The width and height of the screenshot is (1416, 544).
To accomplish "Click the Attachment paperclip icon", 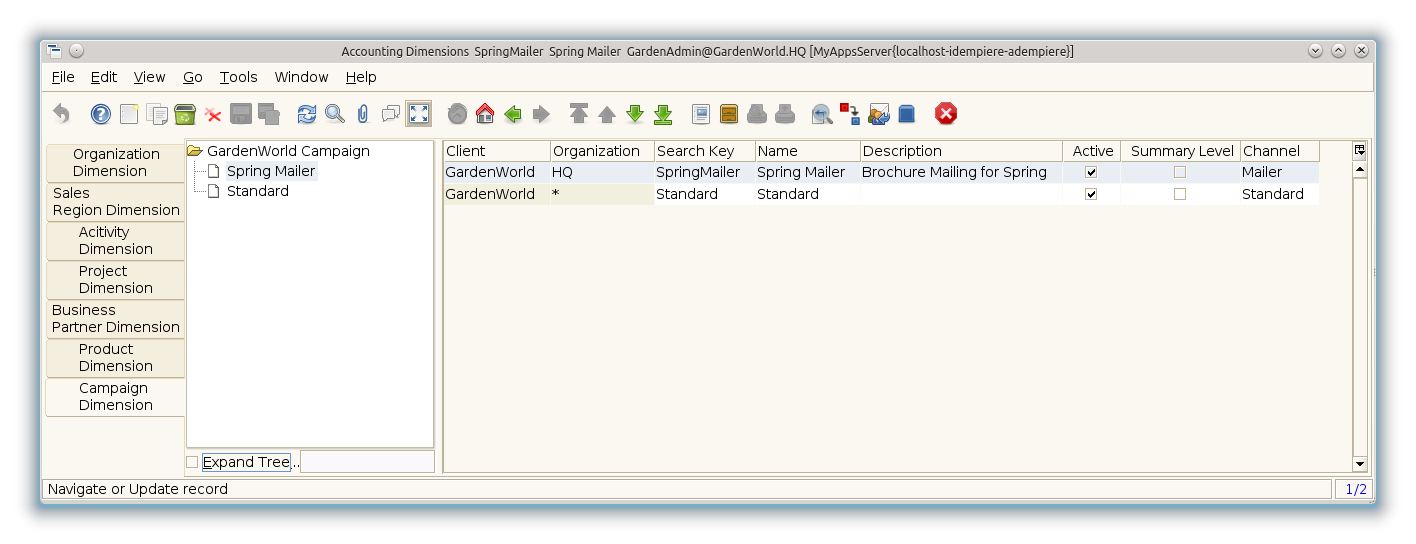I will (362, 114).
